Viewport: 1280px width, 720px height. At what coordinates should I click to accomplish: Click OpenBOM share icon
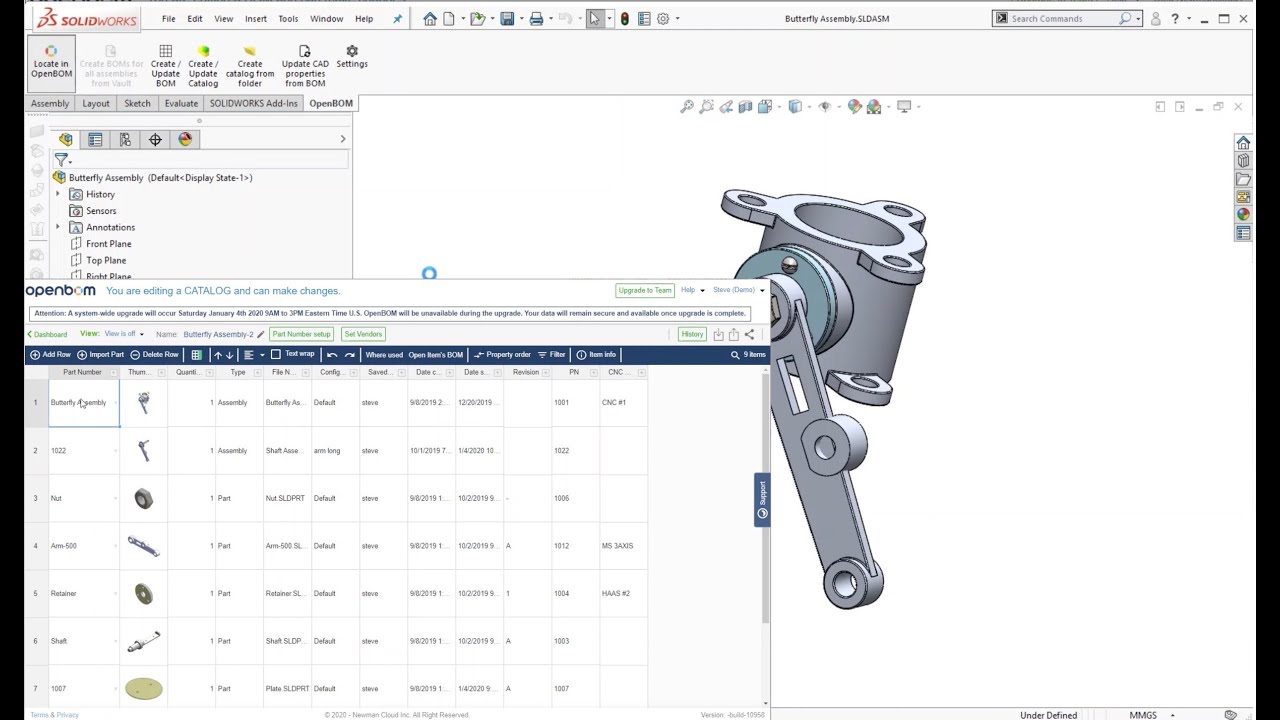click(749, 334)
